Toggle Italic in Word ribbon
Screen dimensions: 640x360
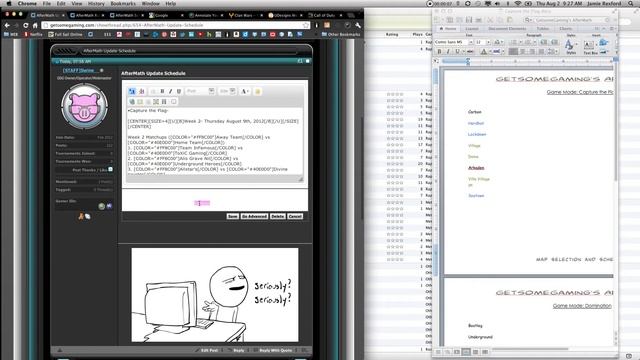point(448,52)
